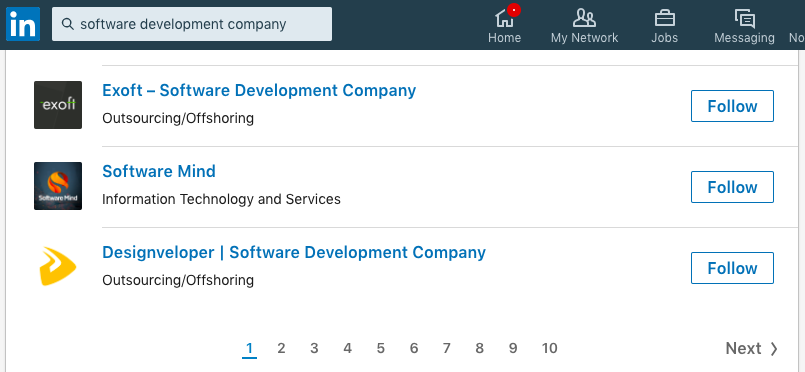Open the Designveloper yellow logo
The image size is (805, 372).
(x=58, y=267)
